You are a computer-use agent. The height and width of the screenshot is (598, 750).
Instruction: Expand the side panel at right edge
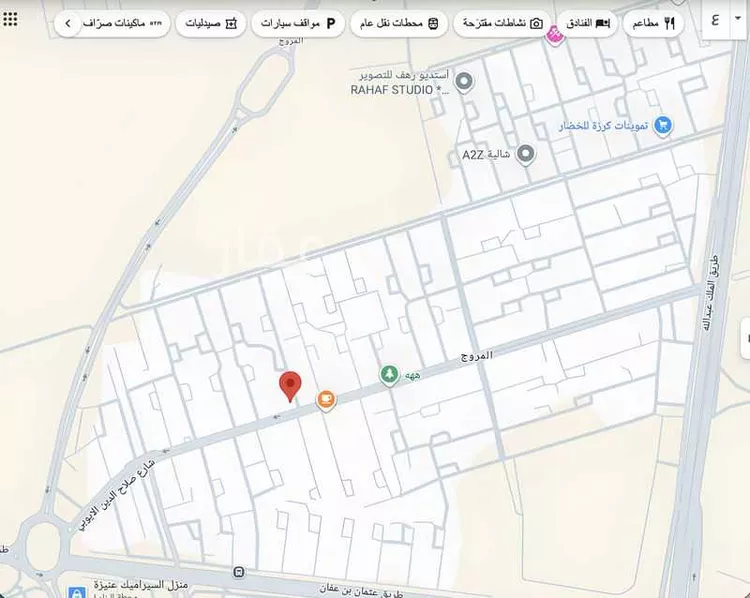(744, 338)
